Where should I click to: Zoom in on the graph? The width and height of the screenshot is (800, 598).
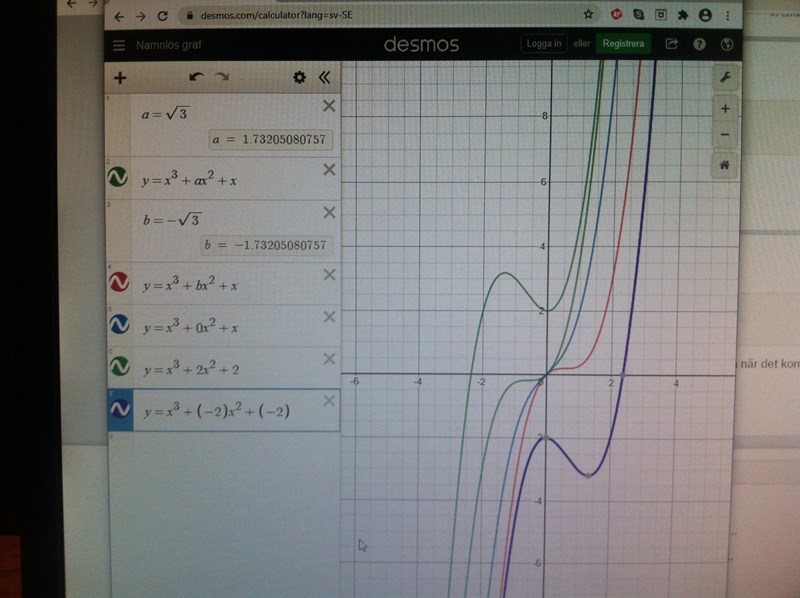click(x=725, y=108)
